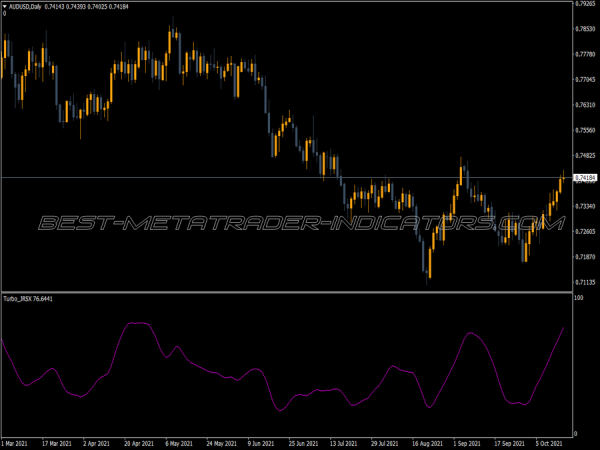
Task: Click the 5 Oct 2021 date label
Action: coord(548,443)
